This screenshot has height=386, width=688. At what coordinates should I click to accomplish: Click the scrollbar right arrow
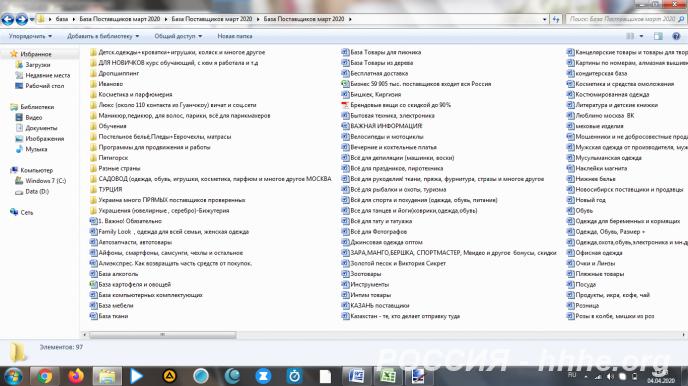click(683, 335)
